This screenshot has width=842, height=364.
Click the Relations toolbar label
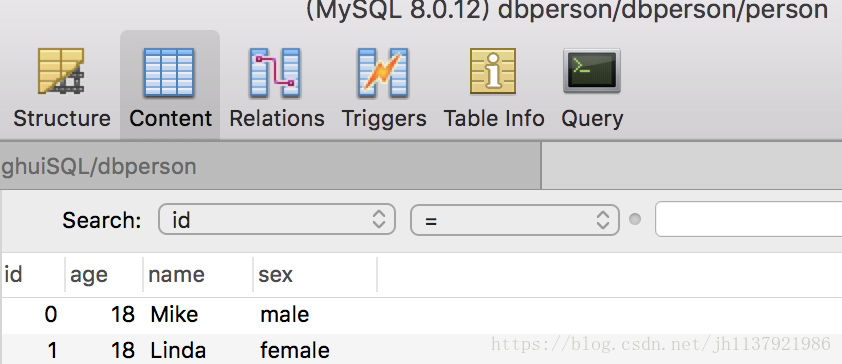(277, 119)
